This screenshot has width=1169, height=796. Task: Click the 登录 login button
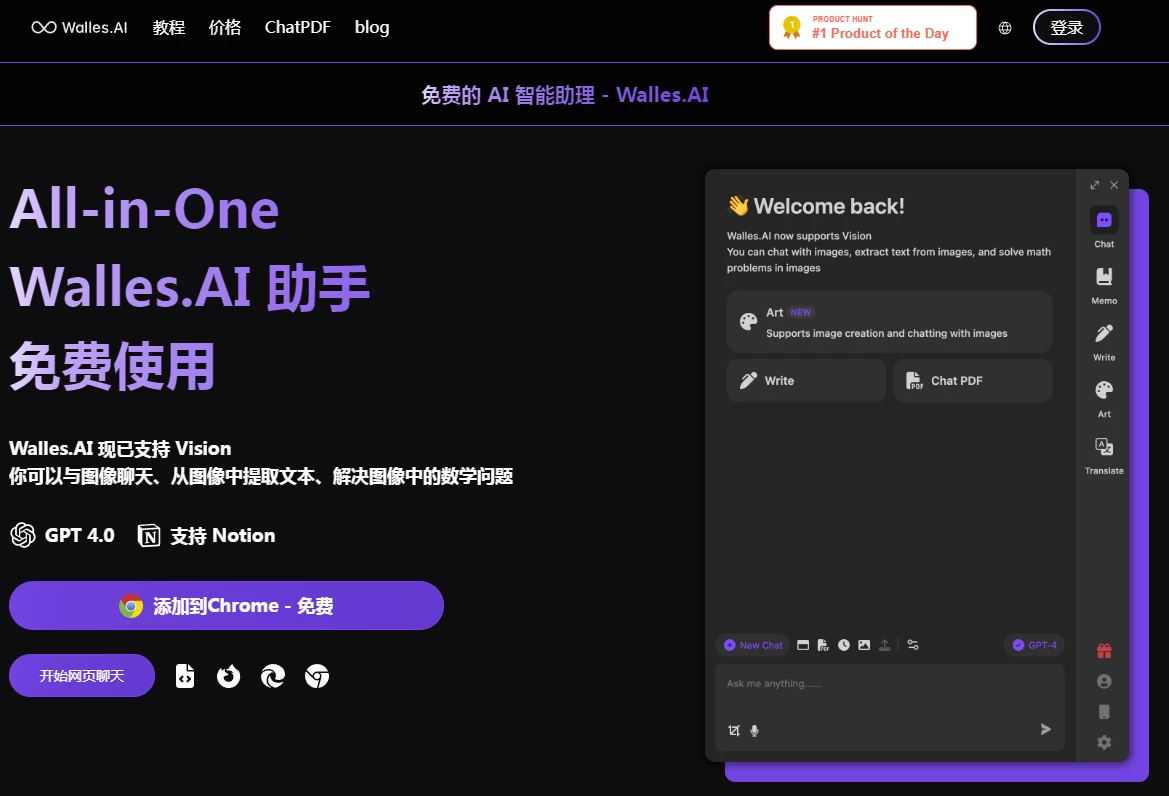pyautogui.click(x=1066, y=28)
